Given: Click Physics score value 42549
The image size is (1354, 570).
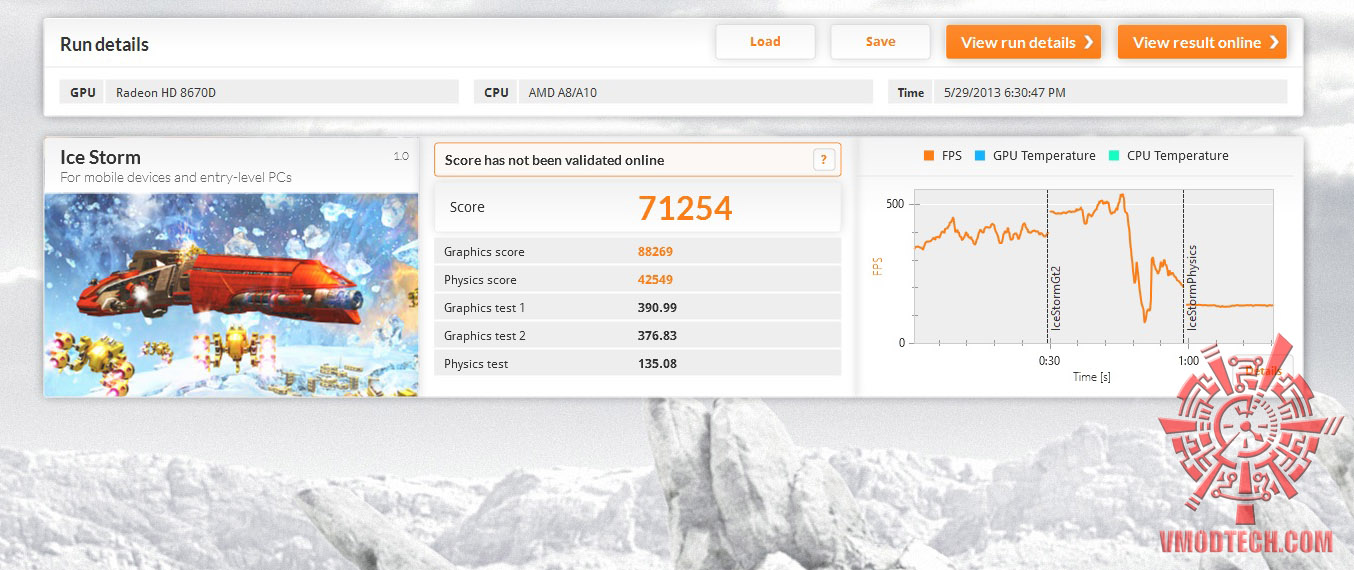Looking at the screenshot, I should click(x=656, y=280).
